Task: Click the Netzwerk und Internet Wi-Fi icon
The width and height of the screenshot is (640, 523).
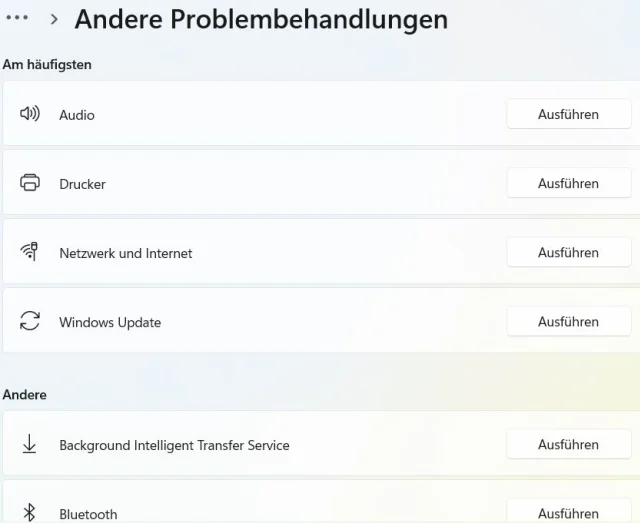Action: coord(30,252)
